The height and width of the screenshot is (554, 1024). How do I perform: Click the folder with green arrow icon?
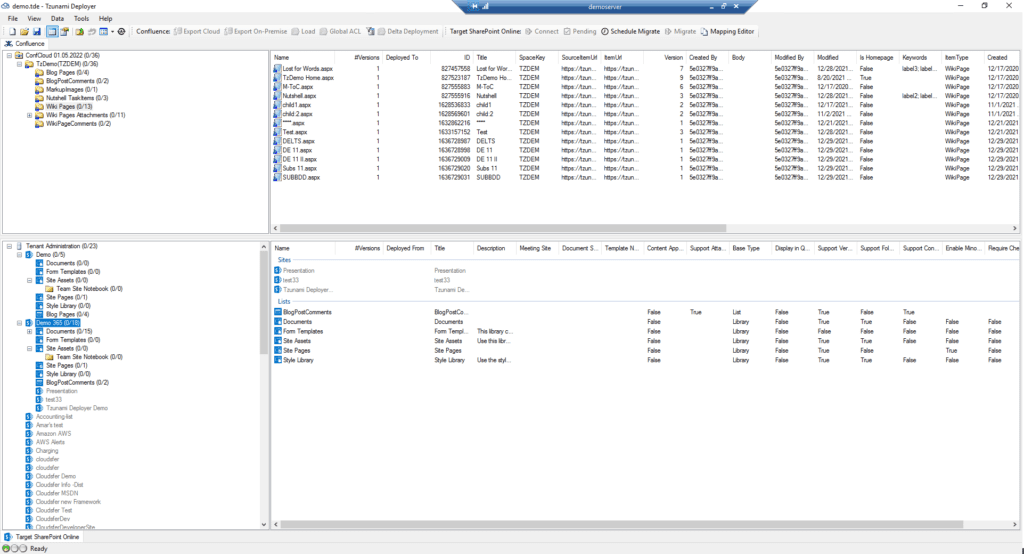[x=79, y=31]
